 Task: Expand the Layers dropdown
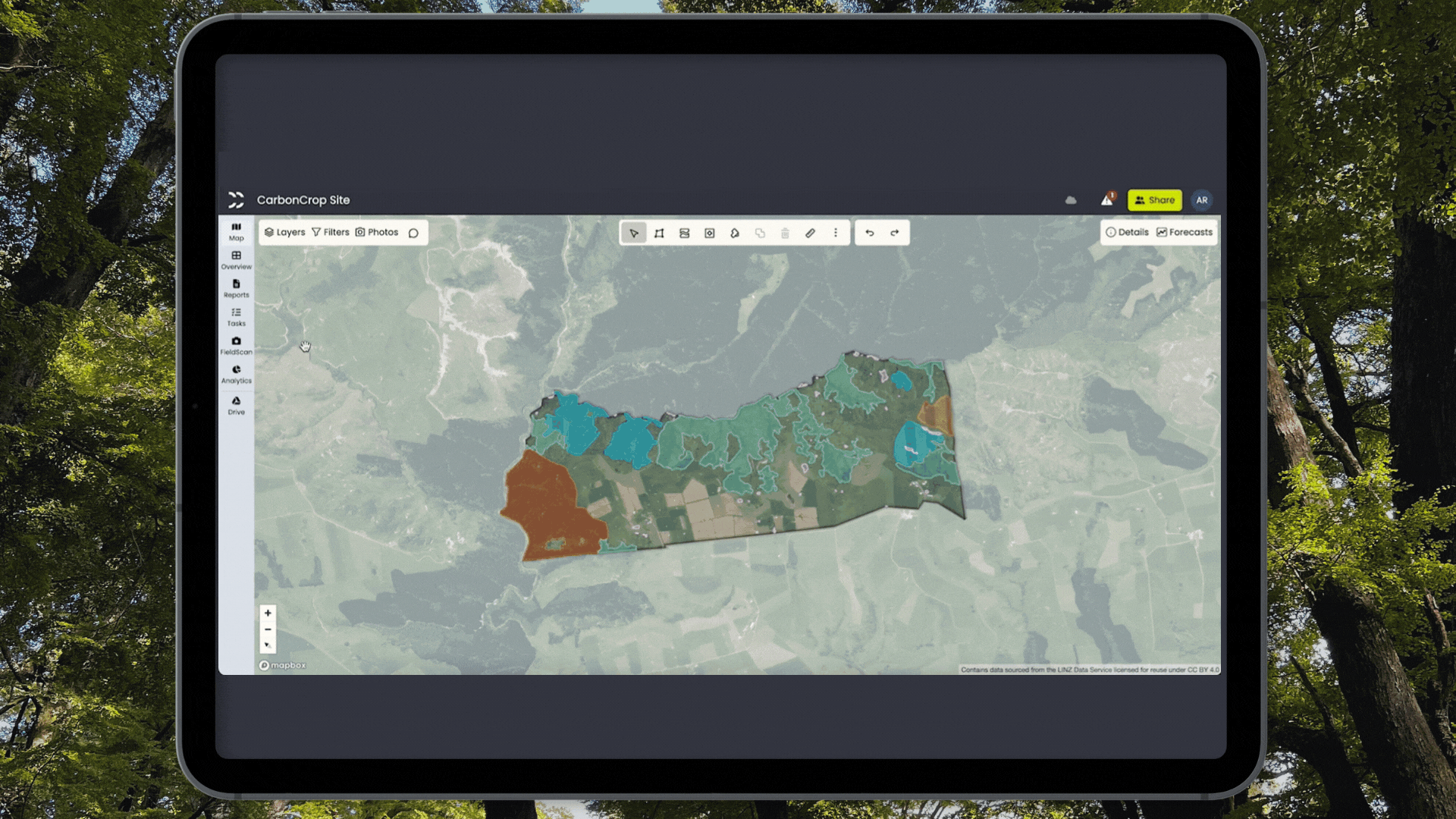[284, 232]
